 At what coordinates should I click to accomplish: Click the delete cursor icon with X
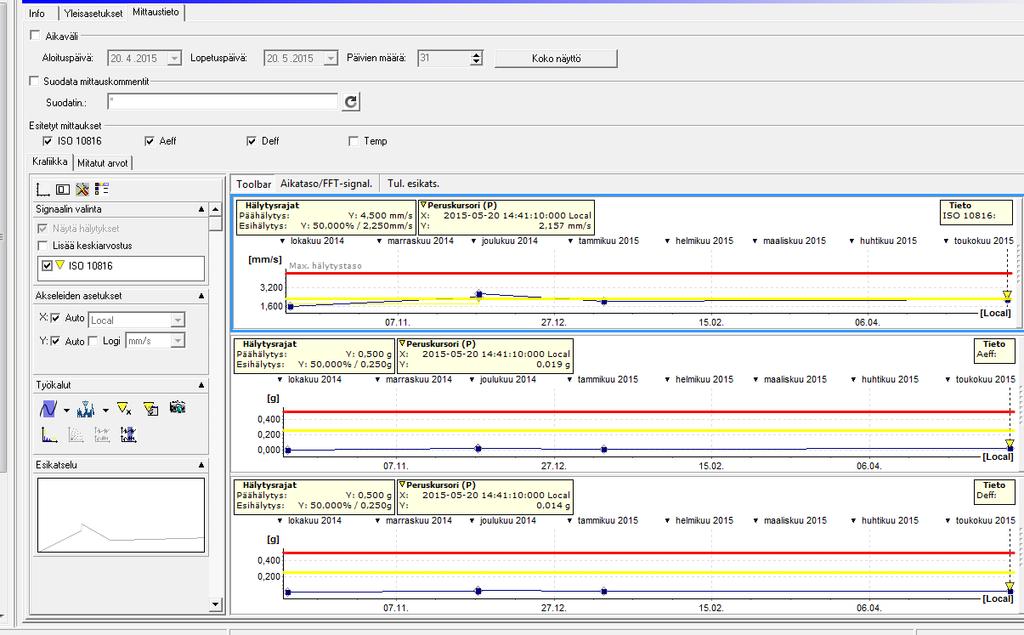[124, 409]
